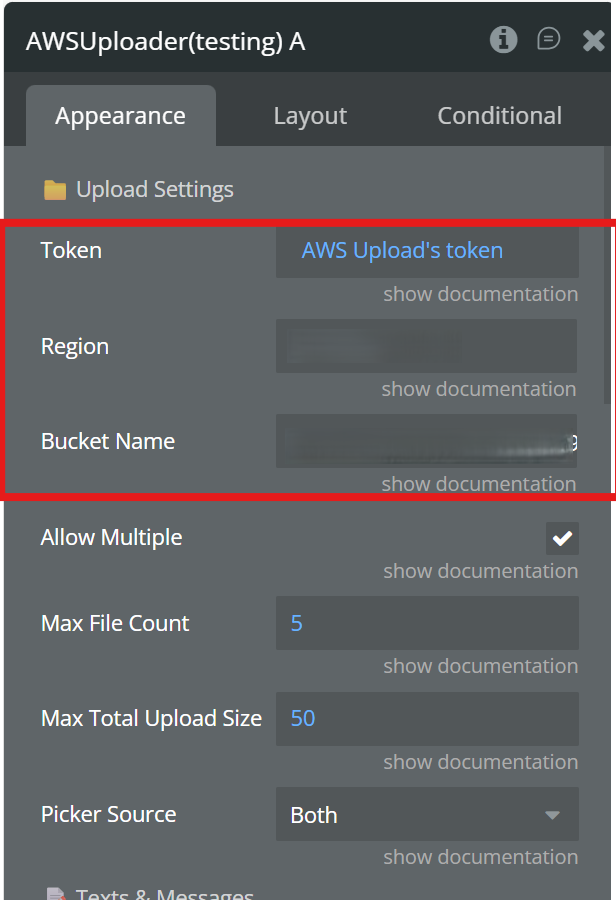Show documentation for Picker Source
Screen dimensions: 616x900
[x=480, y=857]
